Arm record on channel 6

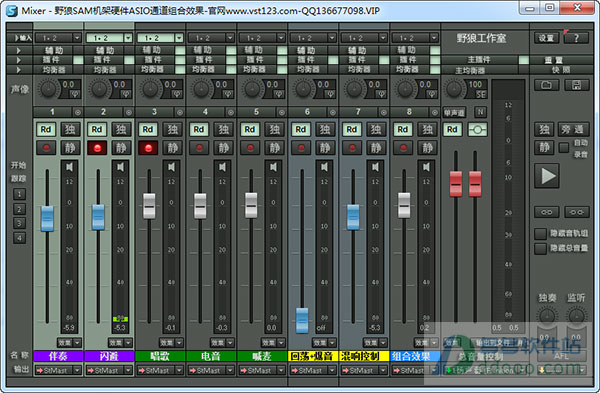[x=301, y=148]
